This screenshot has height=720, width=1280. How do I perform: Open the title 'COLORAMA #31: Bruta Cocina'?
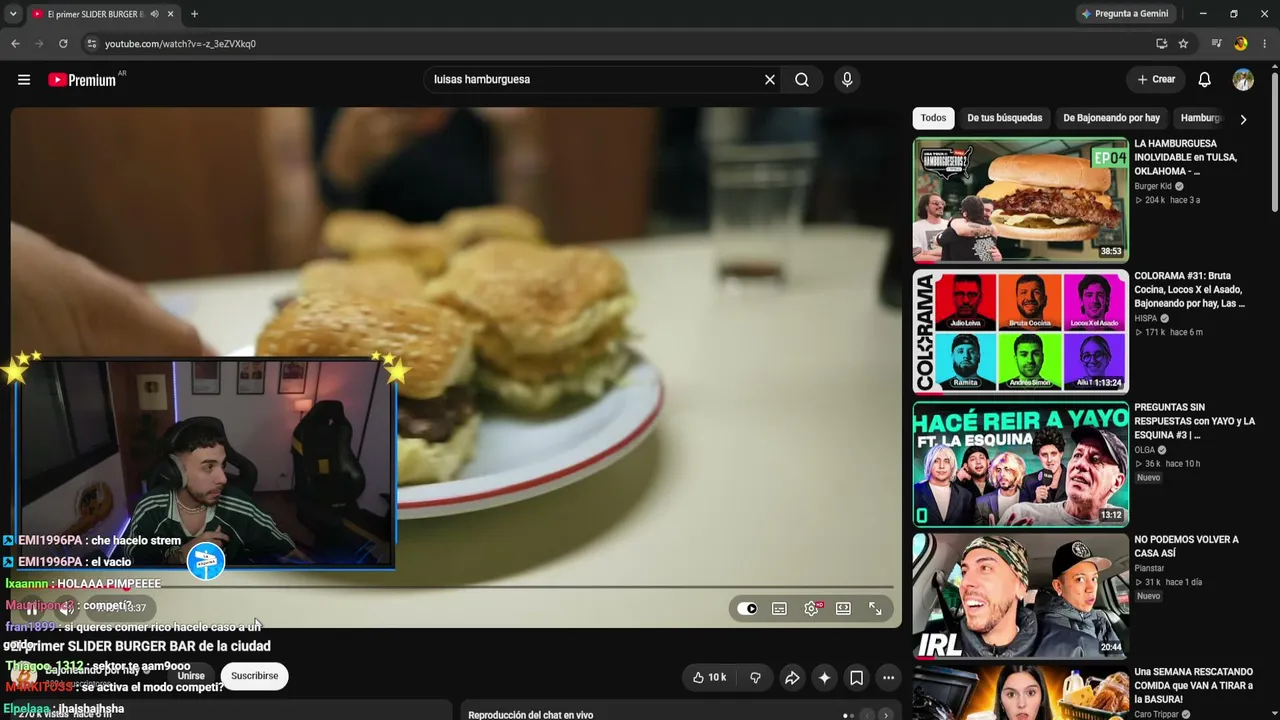1190,289
